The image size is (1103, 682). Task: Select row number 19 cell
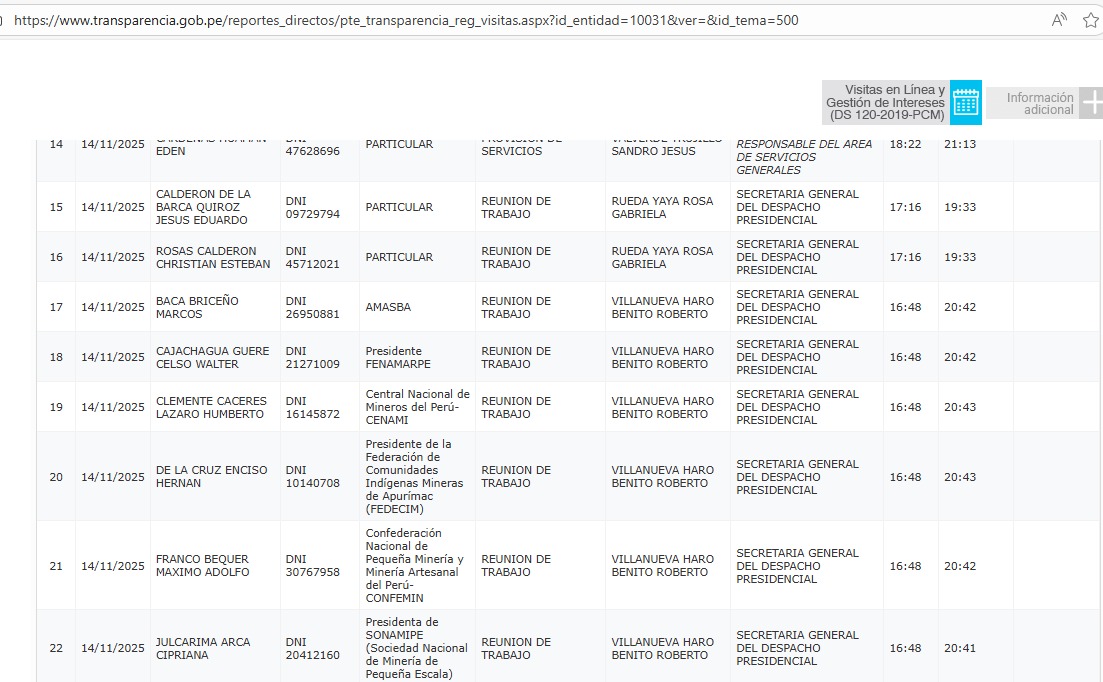[x=56, y=407]
